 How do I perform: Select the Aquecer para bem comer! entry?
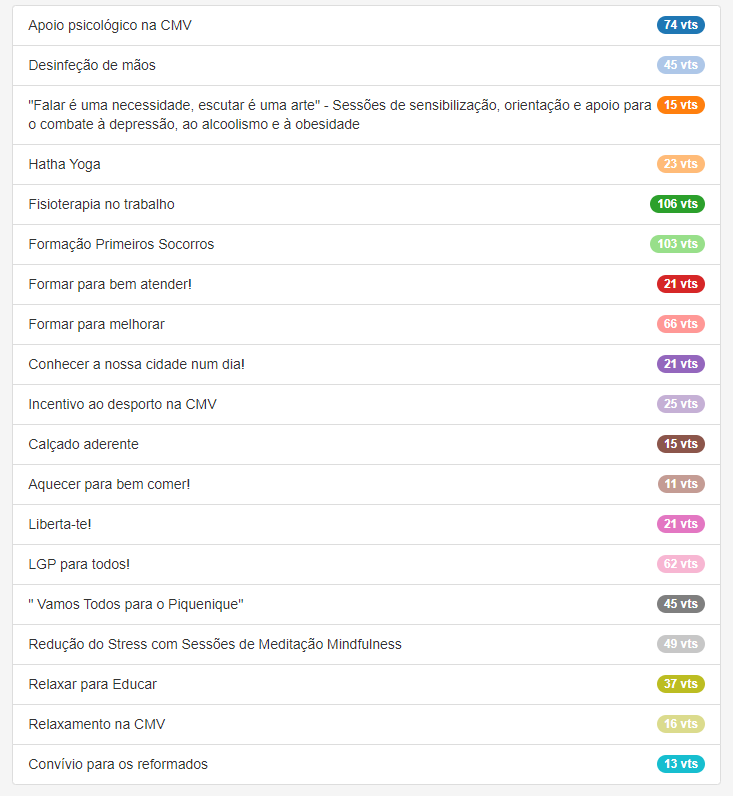coord(109,484)
